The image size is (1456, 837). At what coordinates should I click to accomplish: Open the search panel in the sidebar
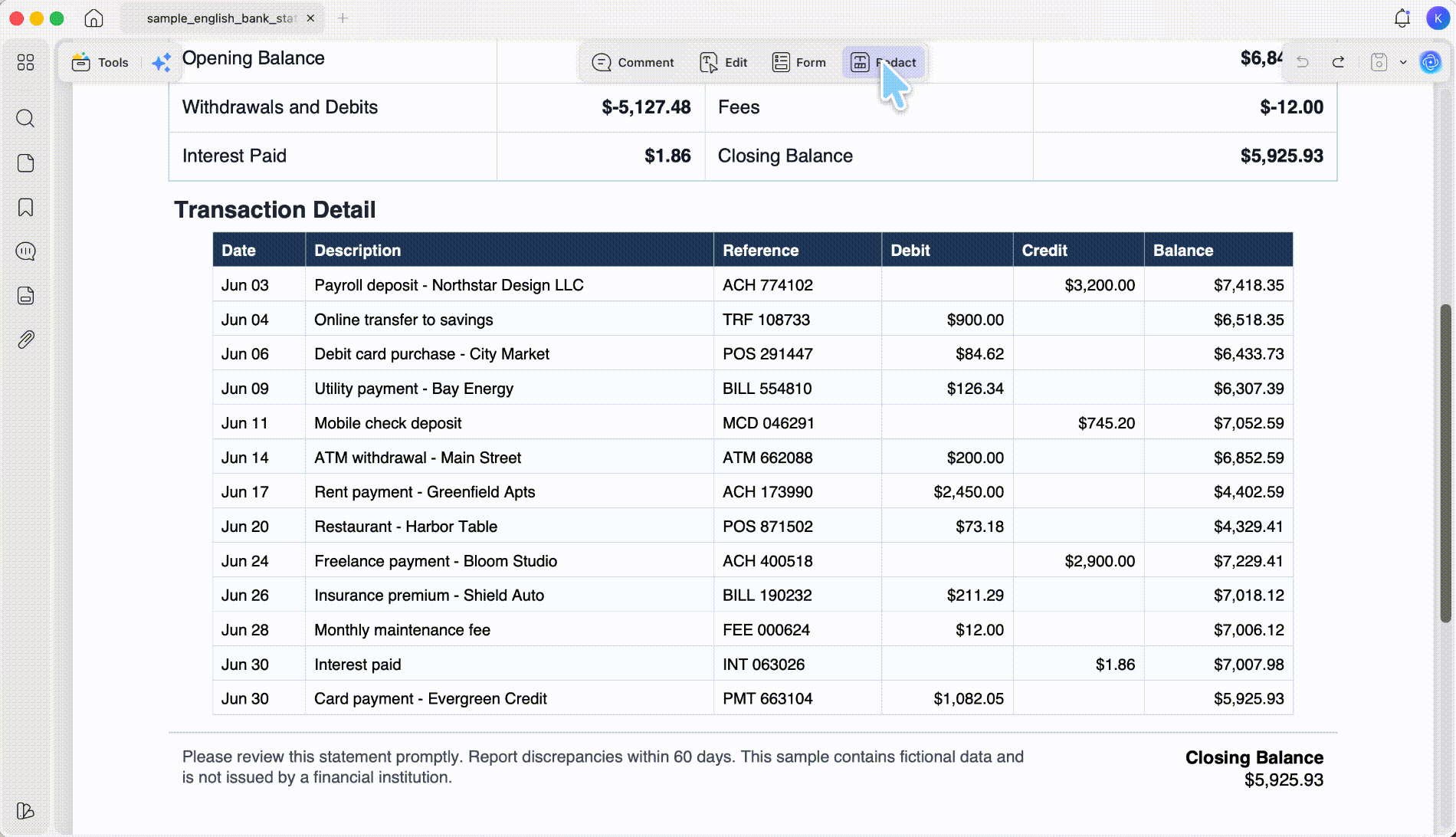click(x=25, y=118)
